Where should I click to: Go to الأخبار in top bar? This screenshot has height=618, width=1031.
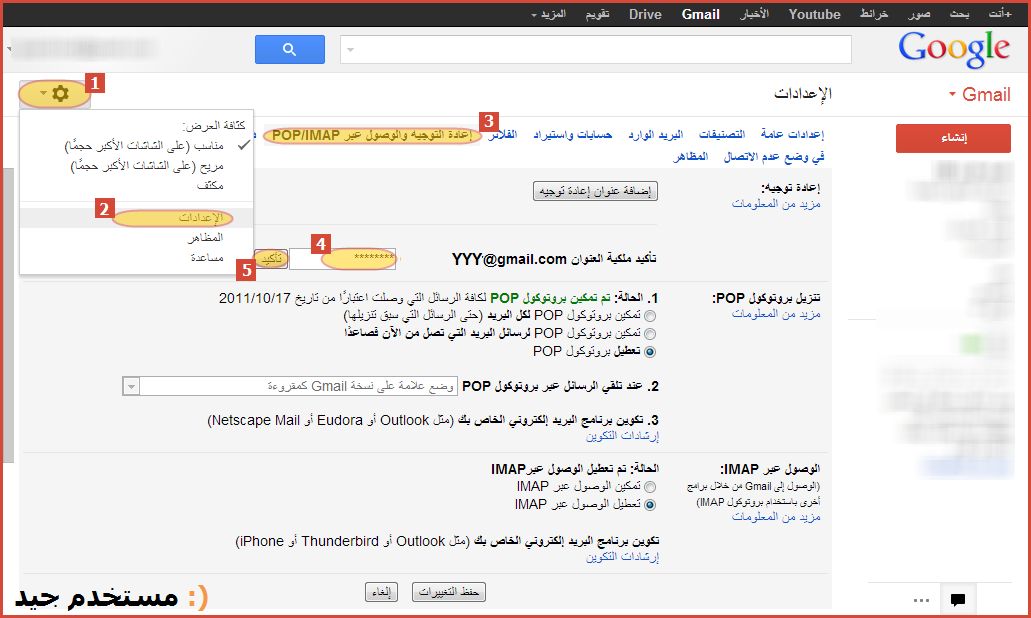coord(754,14)
